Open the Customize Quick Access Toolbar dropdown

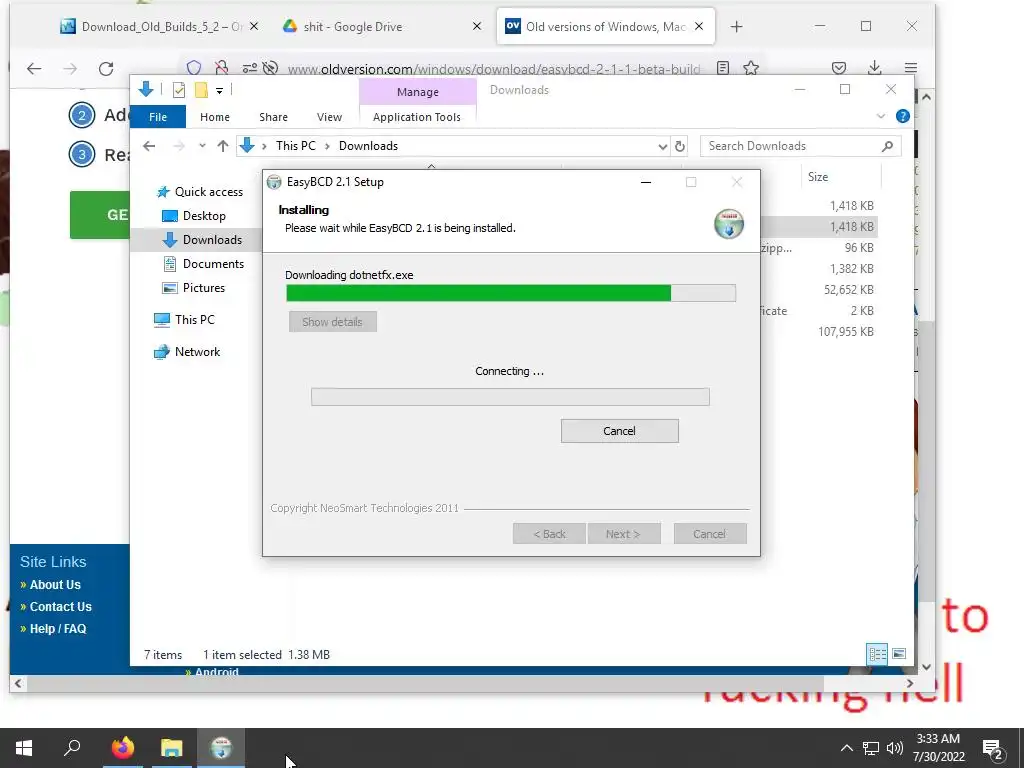(219, 91)
